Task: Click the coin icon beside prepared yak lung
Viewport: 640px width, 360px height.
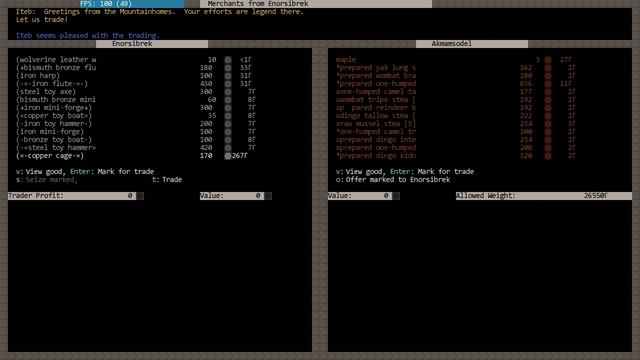Action: [x=548, y=68]
